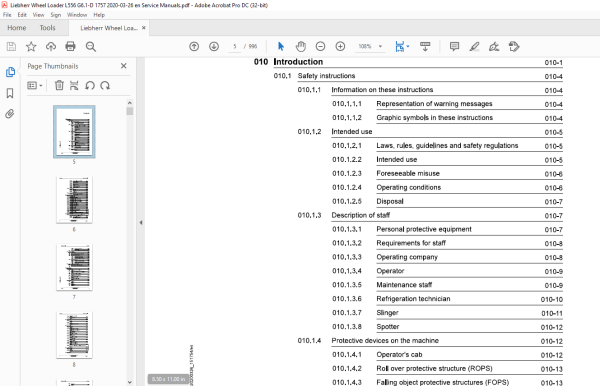Click the page number input field
Image resolution: width=600 pixels, height=386 pixels.
235,46
